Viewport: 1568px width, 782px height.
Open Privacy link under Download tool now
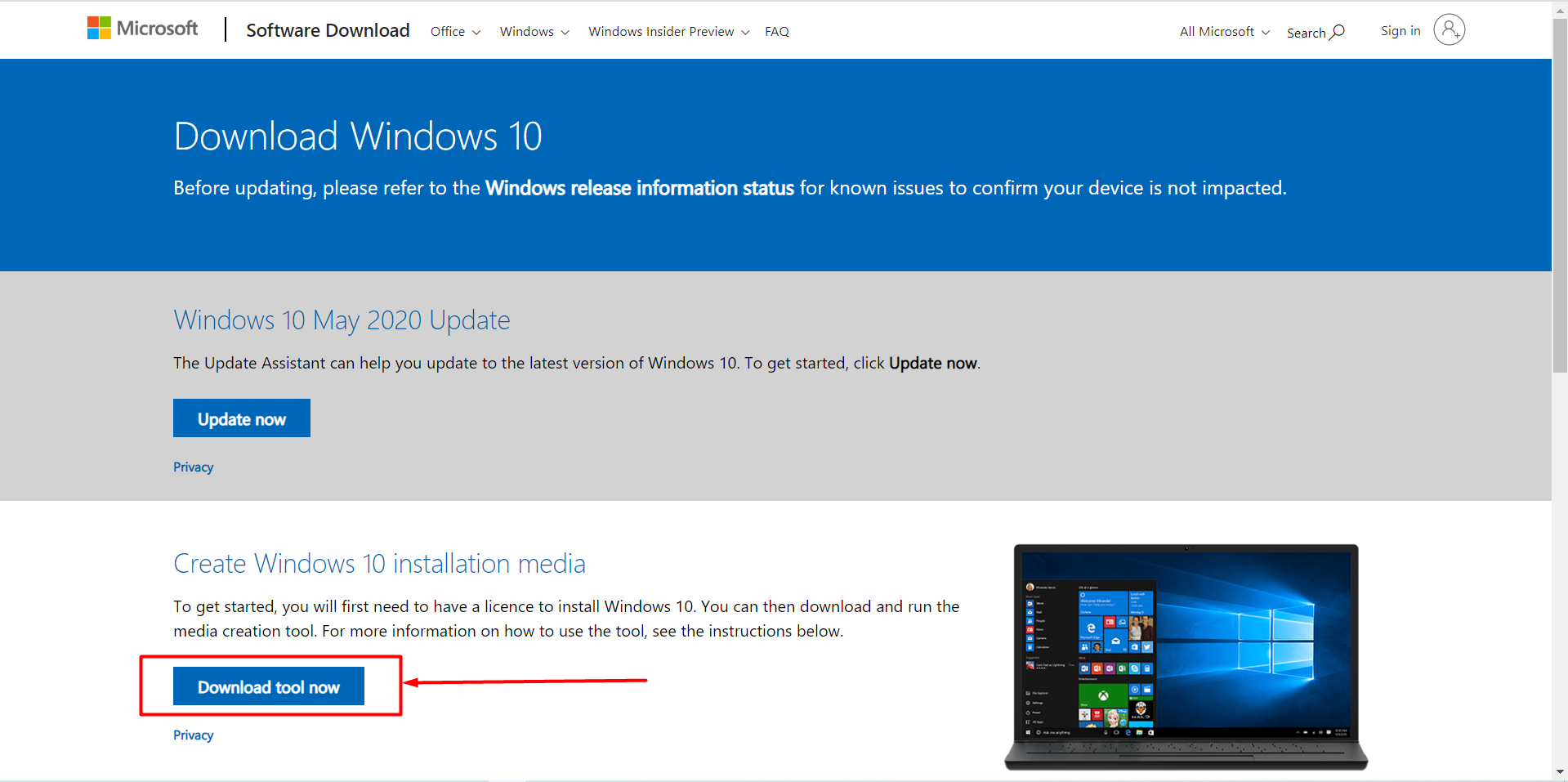point(194,735)
